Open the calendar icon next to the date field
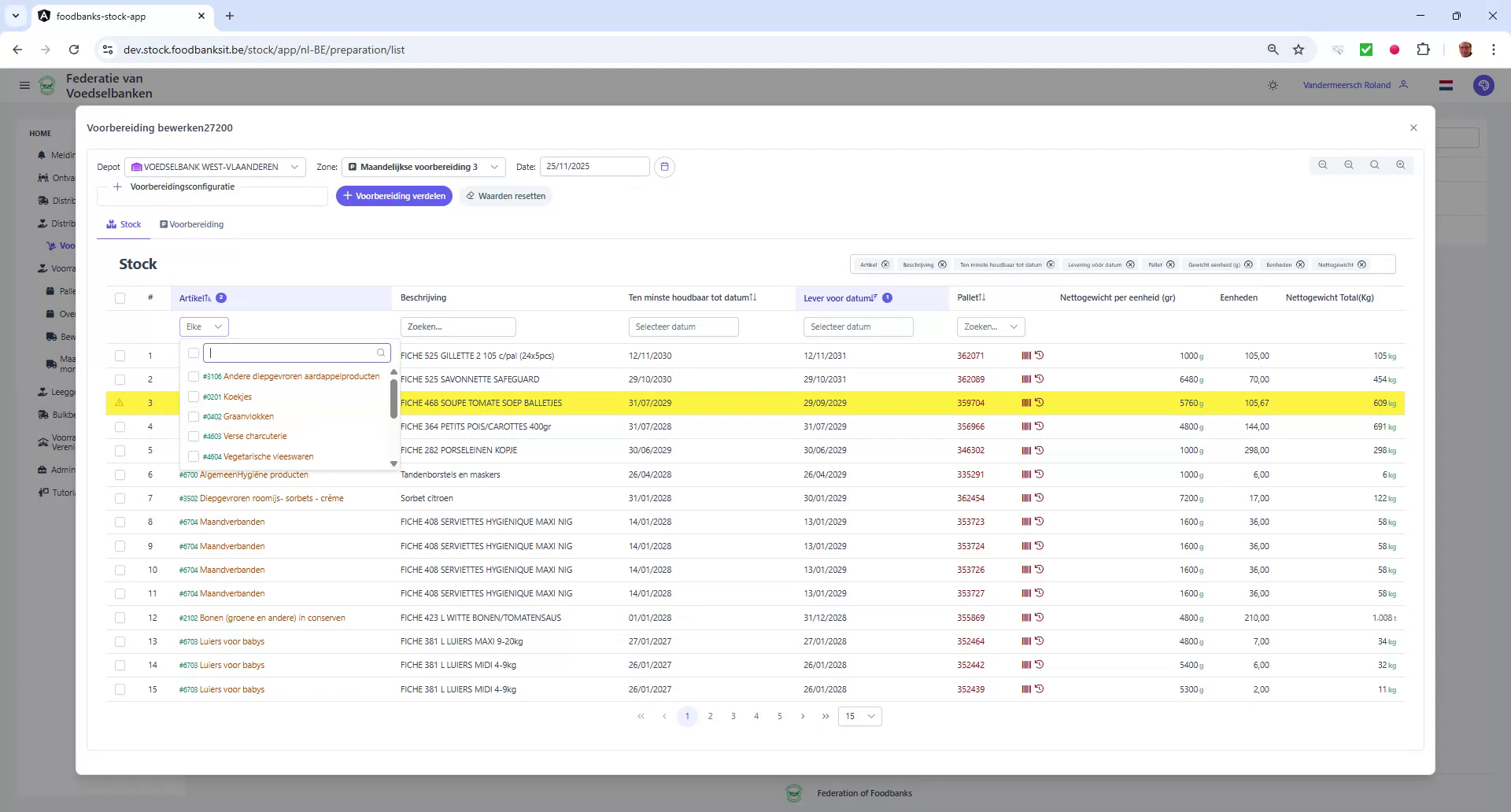The image size is (1511, 812). [x=665, y=167]
